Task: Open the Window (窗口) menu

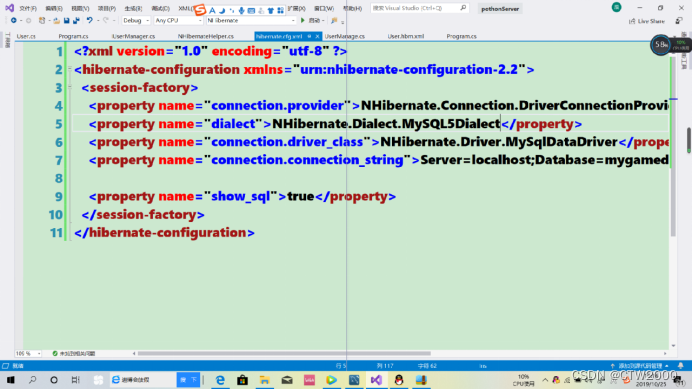Action: tap(324, 8)
